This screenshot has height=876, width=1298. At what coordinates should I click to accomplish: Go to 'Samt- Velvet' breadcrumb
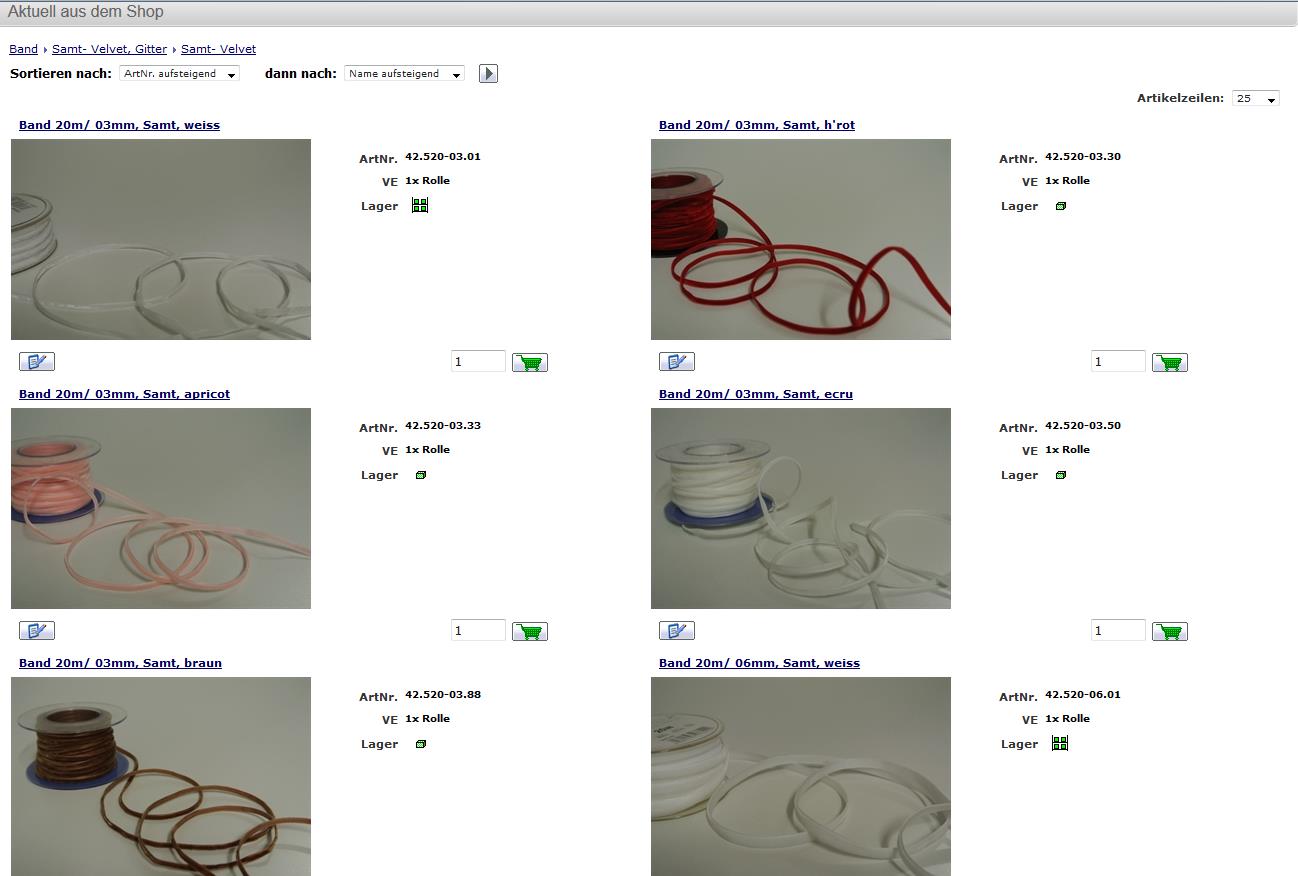[x=218, y=49]
